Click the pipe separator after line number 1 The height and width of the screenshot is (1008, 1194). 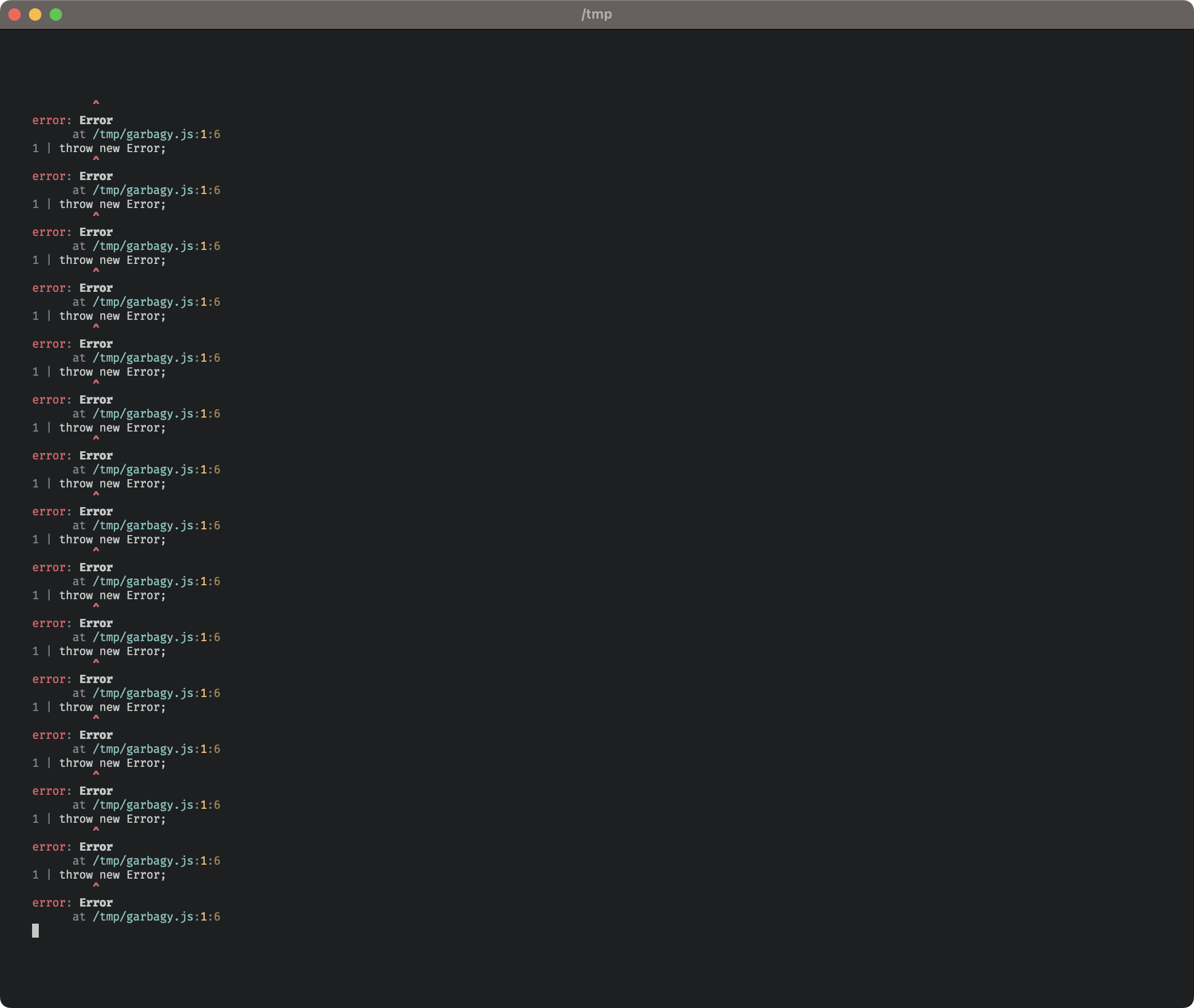click(49, 148)
